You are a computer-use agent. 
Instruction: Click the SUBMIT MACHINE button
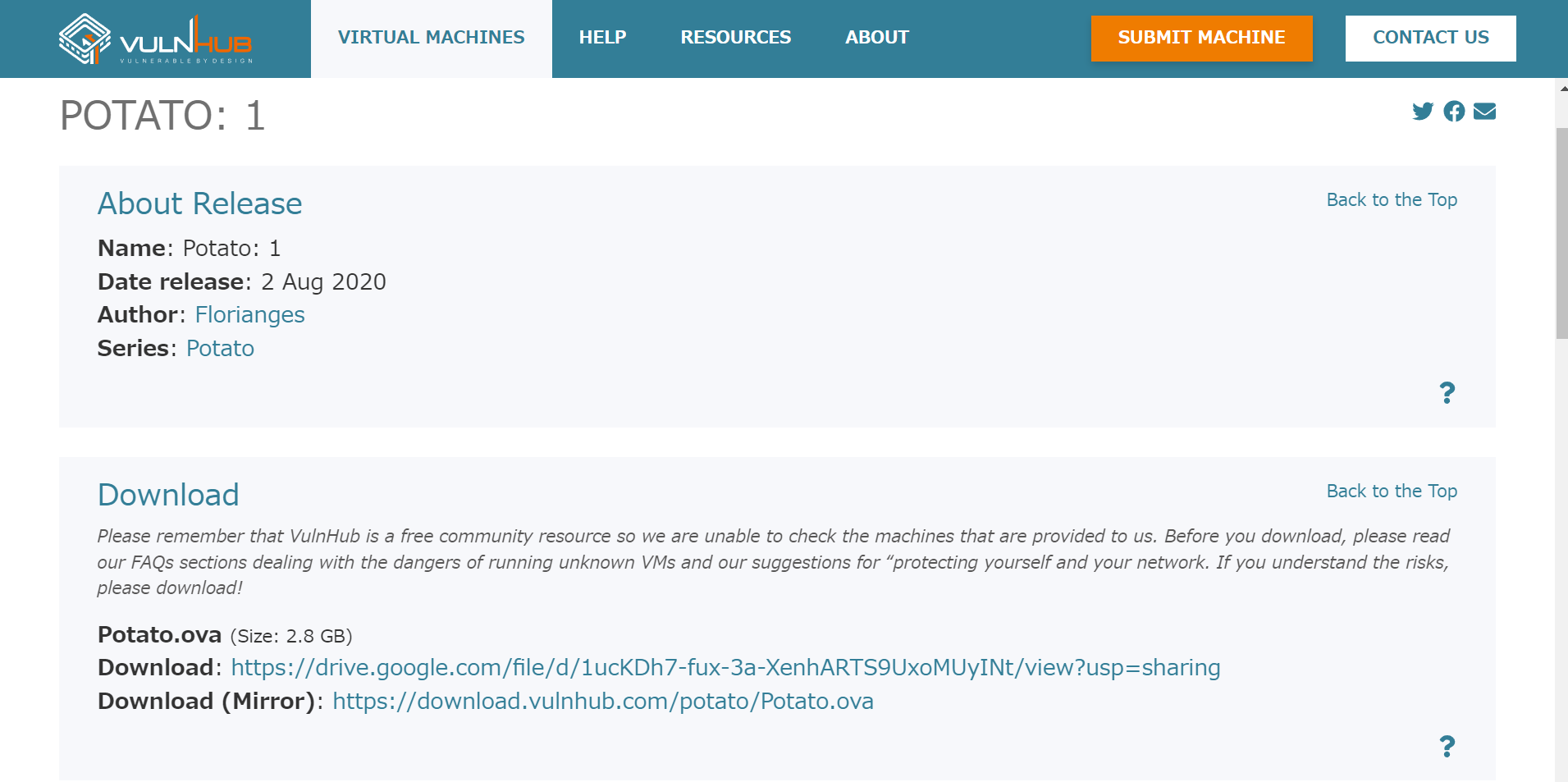click(1201, 37)
